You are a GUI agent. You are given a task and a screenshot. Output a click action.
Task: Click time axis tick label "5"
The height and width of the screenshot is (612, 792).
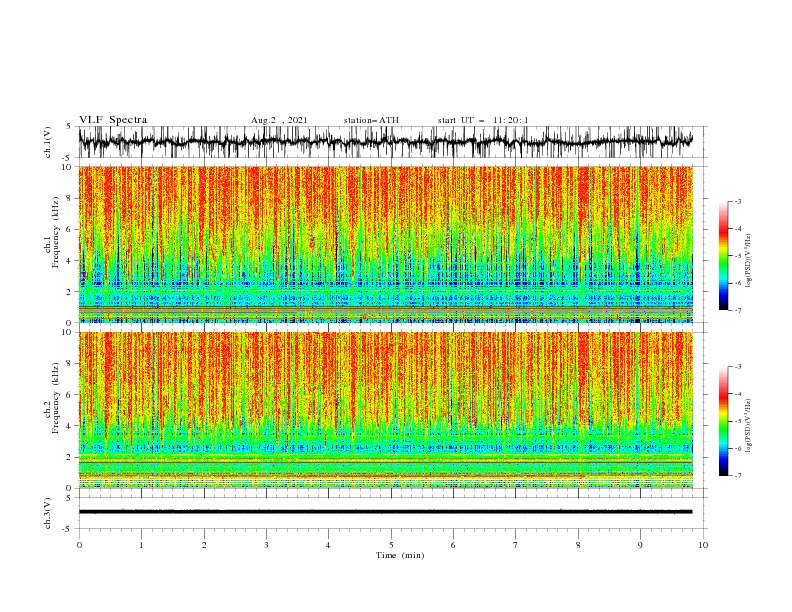click(391, 545)
